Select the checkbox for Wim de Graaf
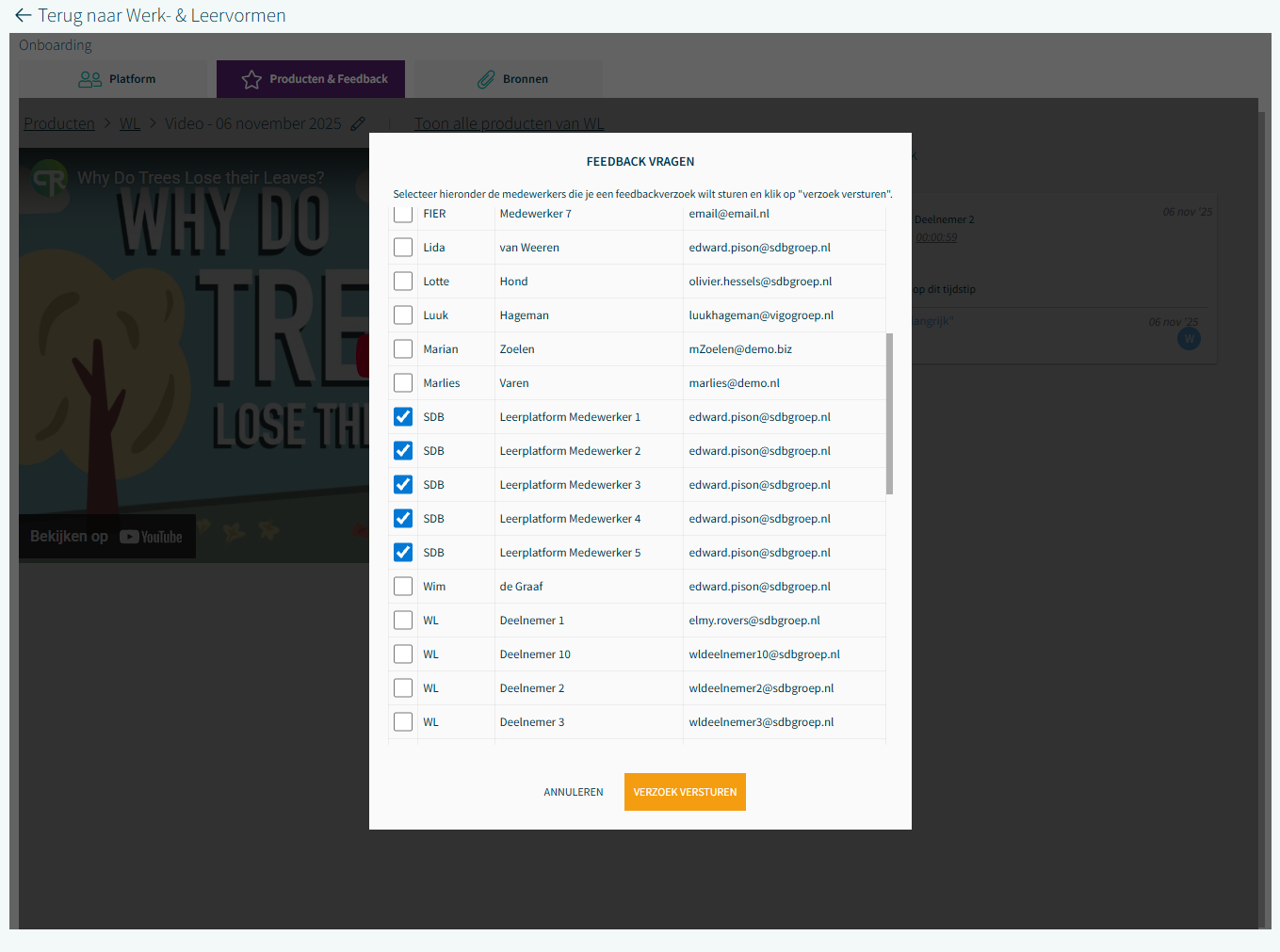Viewport: 1280px width, 952px height. coord(403,587)
